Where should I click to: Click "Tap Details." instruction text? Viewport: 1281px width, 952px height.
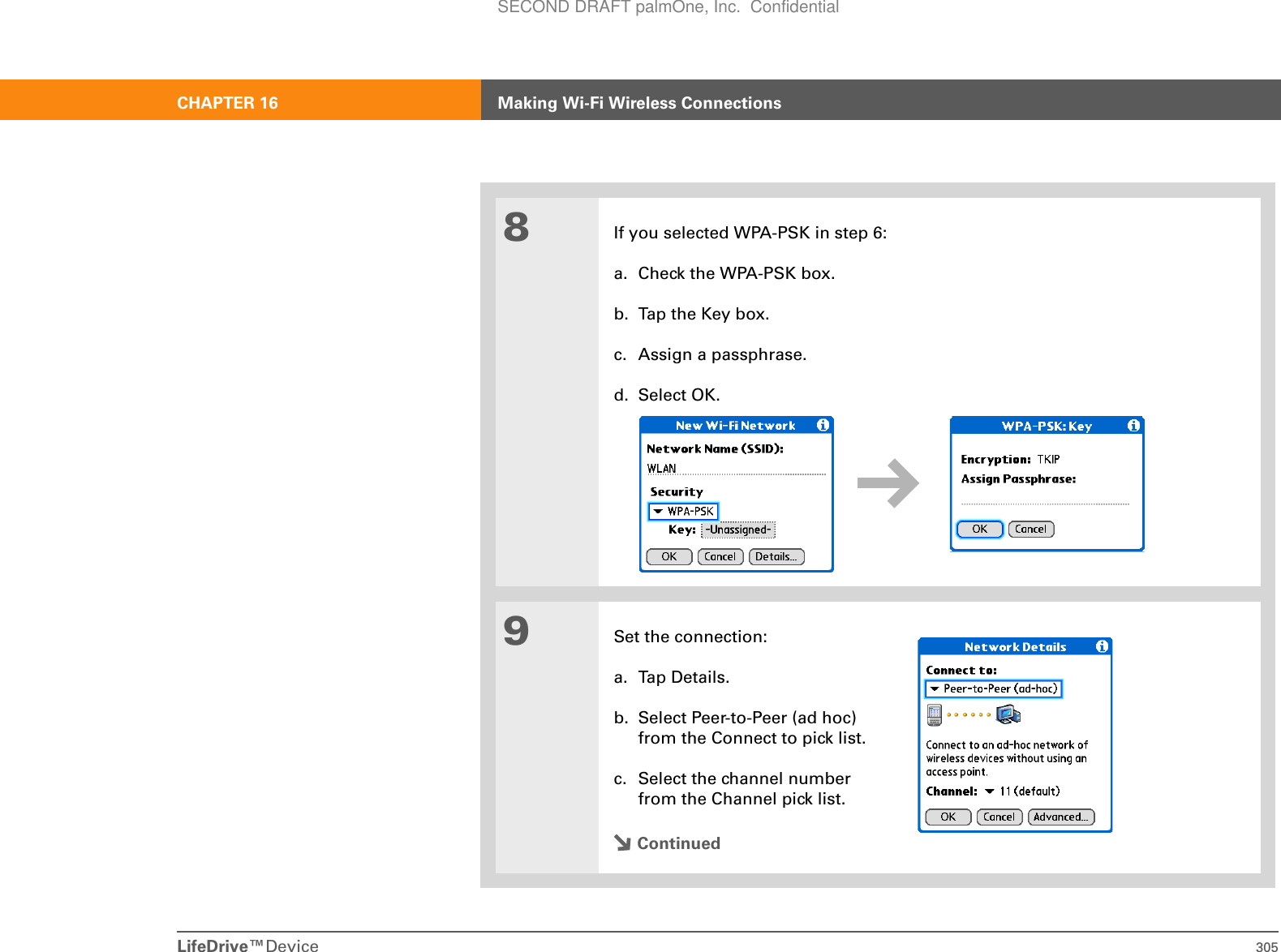(684, 677)
